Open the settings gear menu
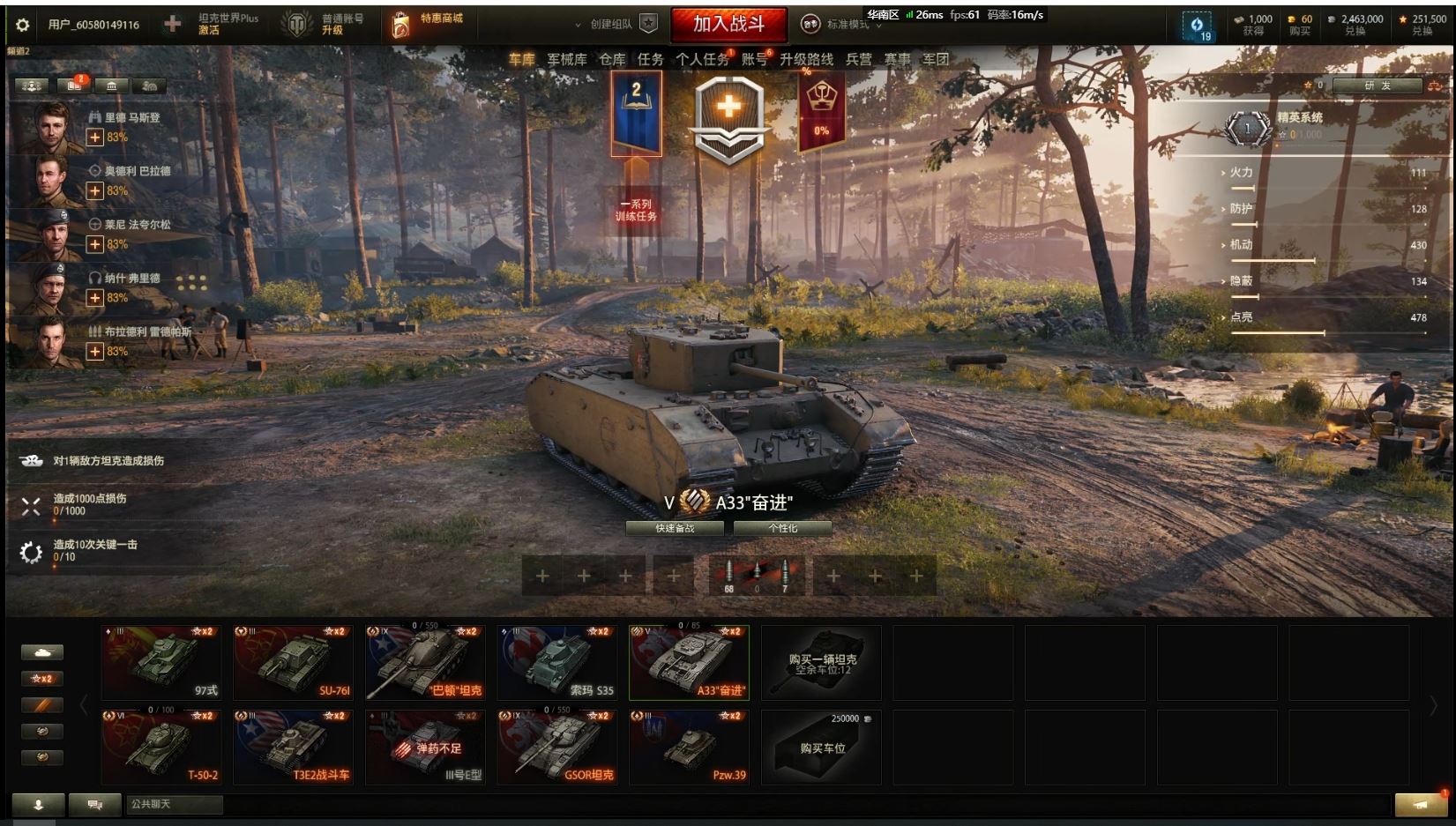The height and width of the screenshot is (826, 1456). click(x=22, y=25)
